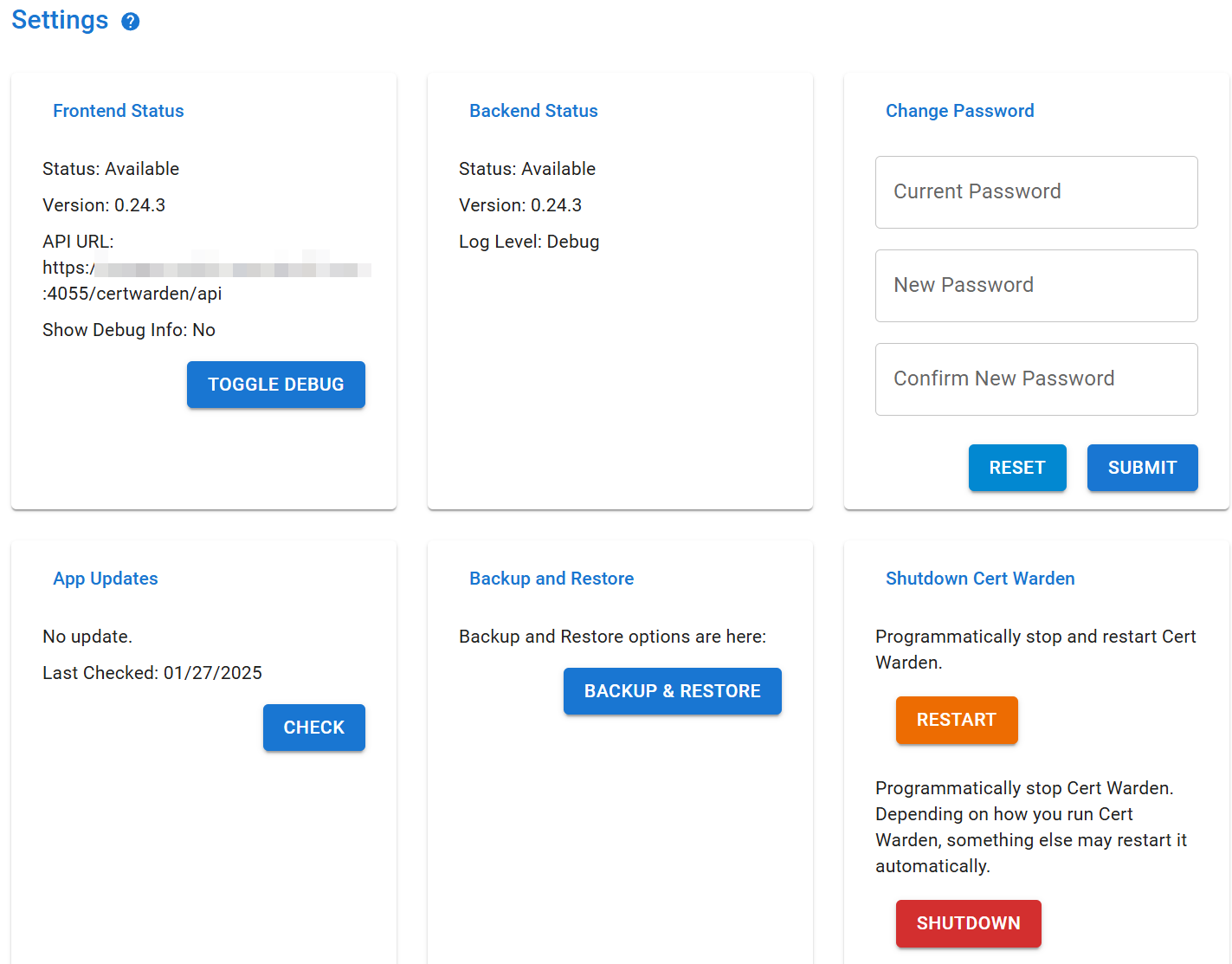
Task: Click the Current Password field
Action: [x=1035, y=192]
